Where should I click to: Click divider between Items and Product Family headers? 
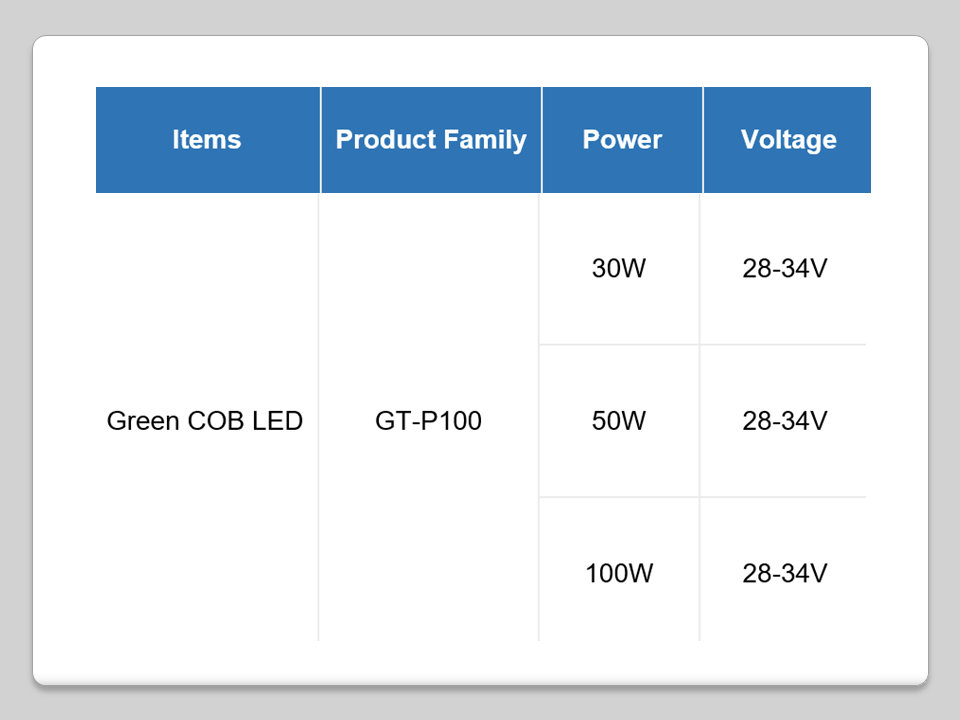pyautogui.click(x=321, y=140)
